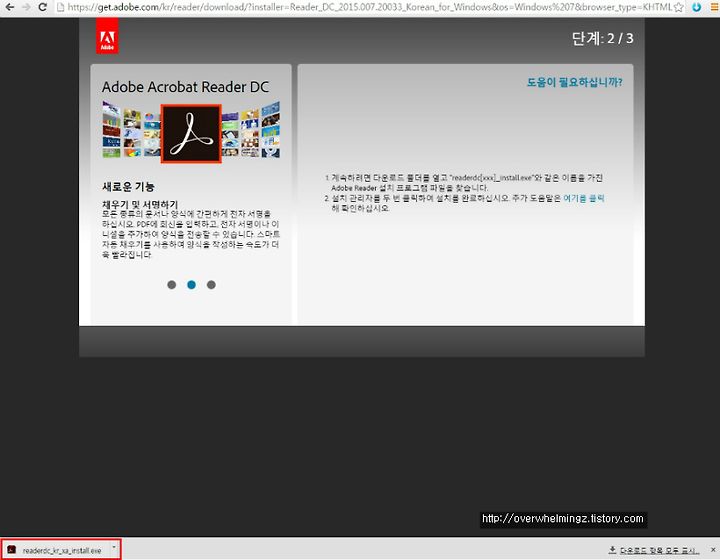Image resolution: width=720 pixels, height=560 pixels.
Task: Click the 새로운 기능 heading
Action: click(128, 186)
